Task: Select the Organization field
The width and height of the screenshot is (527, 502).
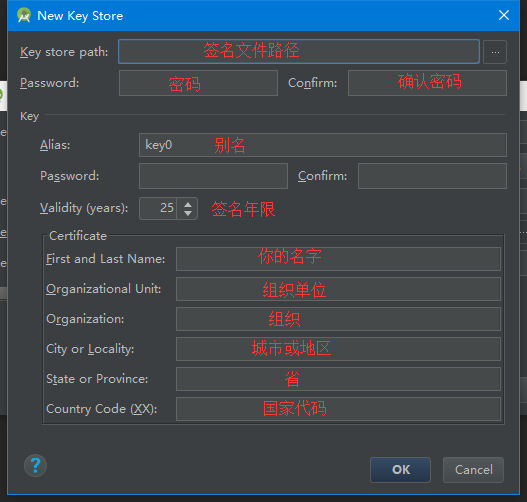Action: click(338, 319)
